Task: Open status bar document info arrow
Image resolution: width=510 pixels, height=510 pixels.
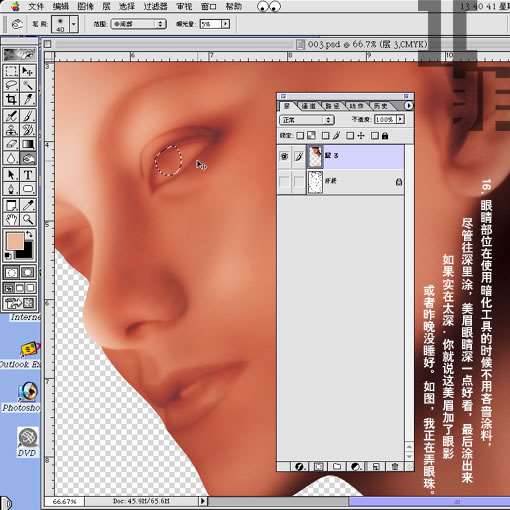Action: click(x=203, y=501)
